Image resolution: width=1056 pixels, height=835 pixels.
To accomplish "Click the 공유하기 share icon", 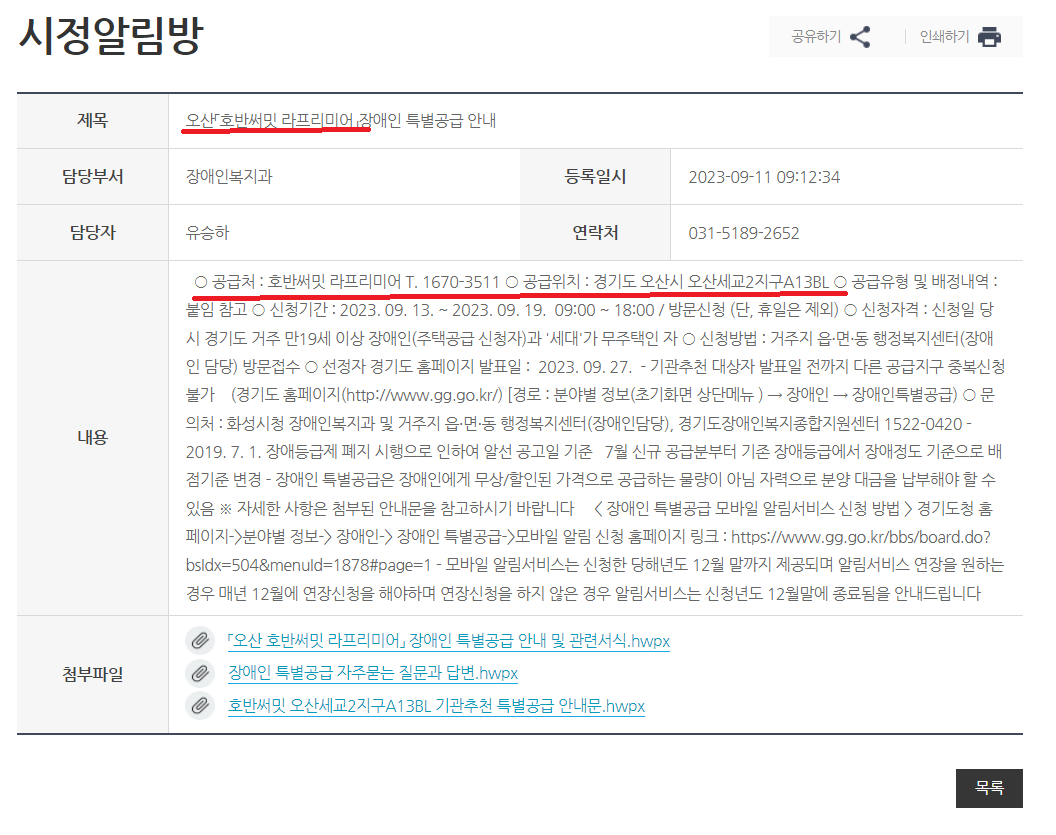I will coord(861,36).
